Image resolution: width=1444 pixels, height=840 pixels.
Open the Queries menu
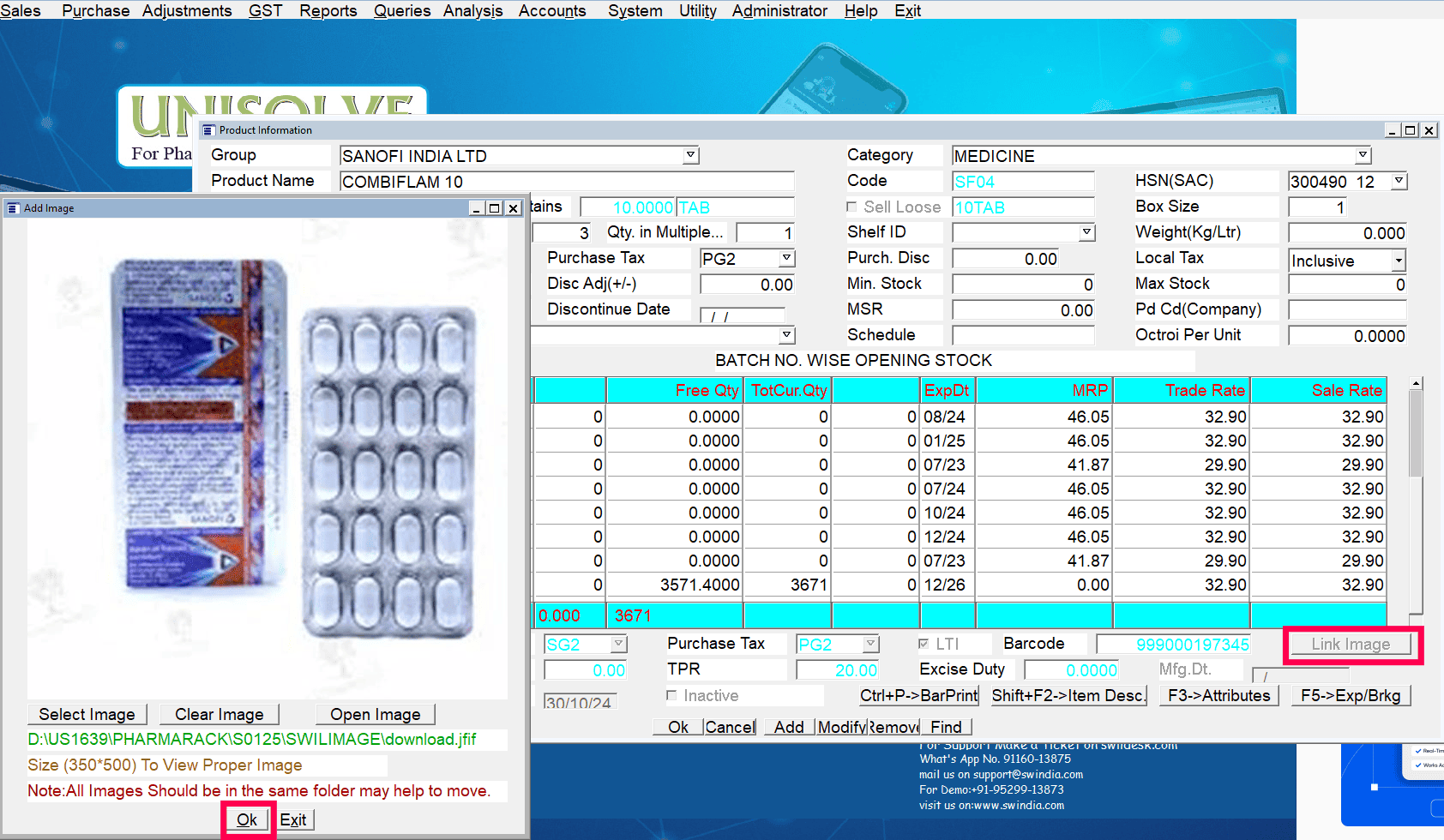point(402,10)
